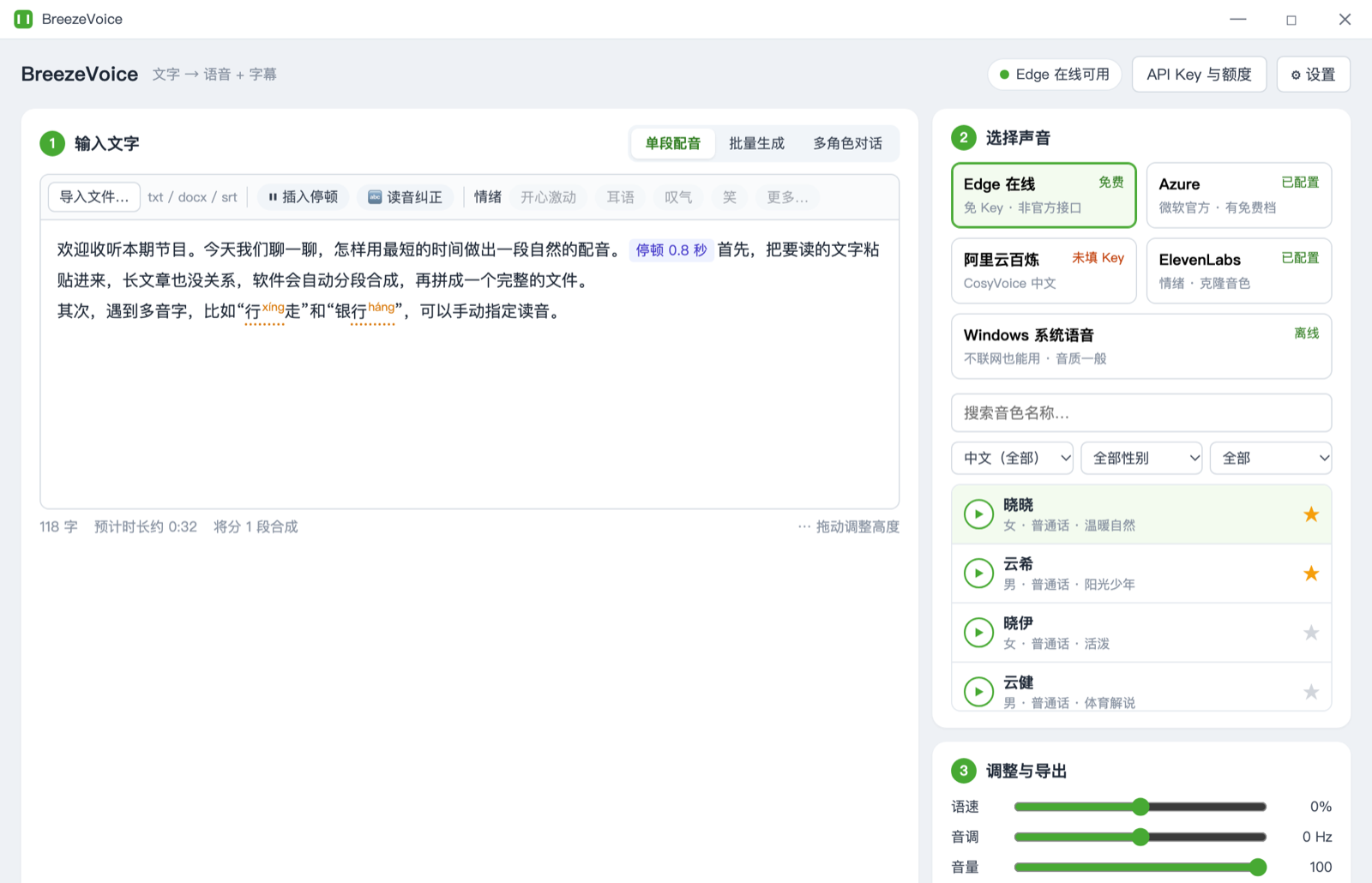Select Azure voice engine card
This screenshot has width=1372, height=883.
coord(1239,195)
